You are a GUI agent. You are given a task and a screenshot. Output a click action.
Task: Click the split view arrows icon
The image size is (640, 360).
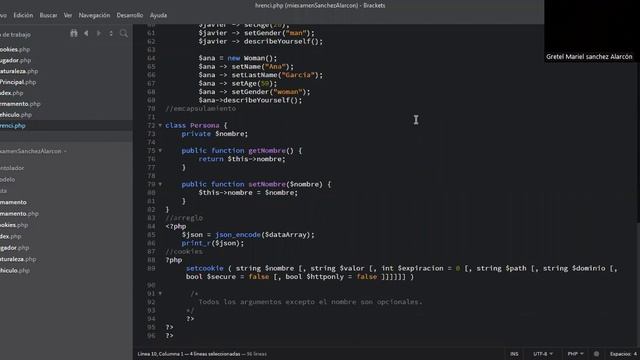[111, 33]
